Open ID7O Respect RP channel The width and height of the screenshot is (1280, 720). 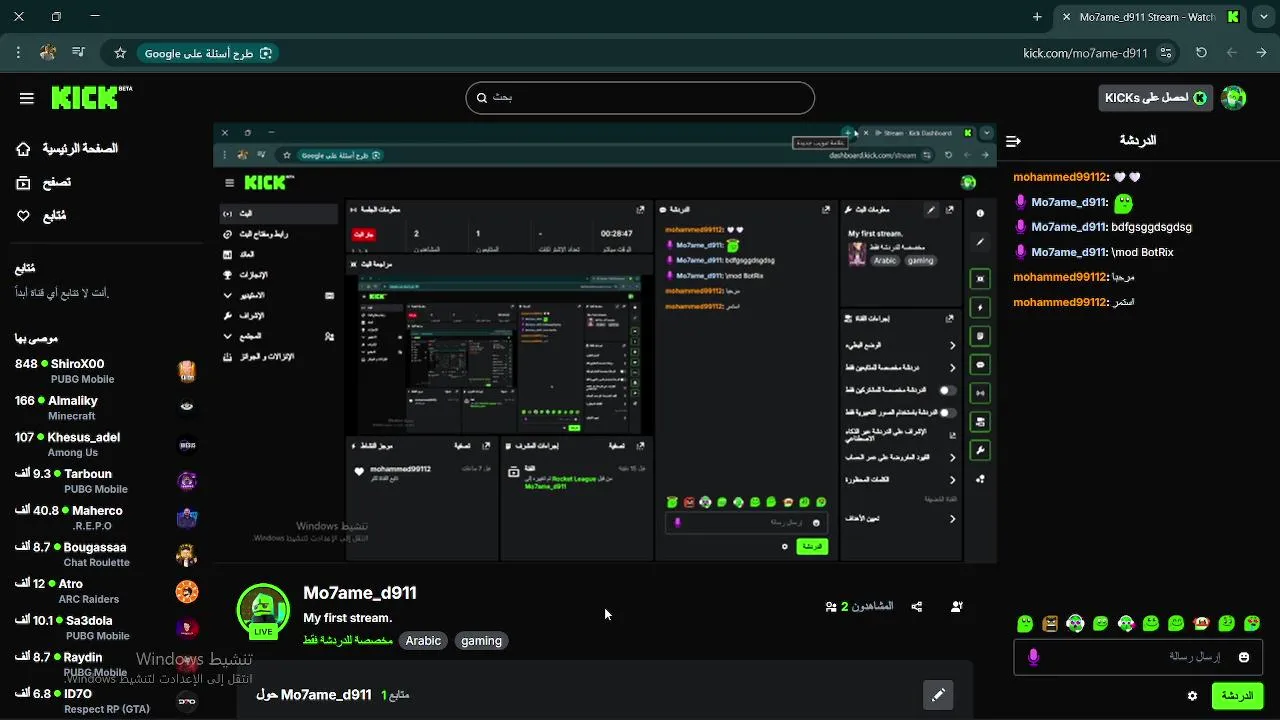click(105, 701)
